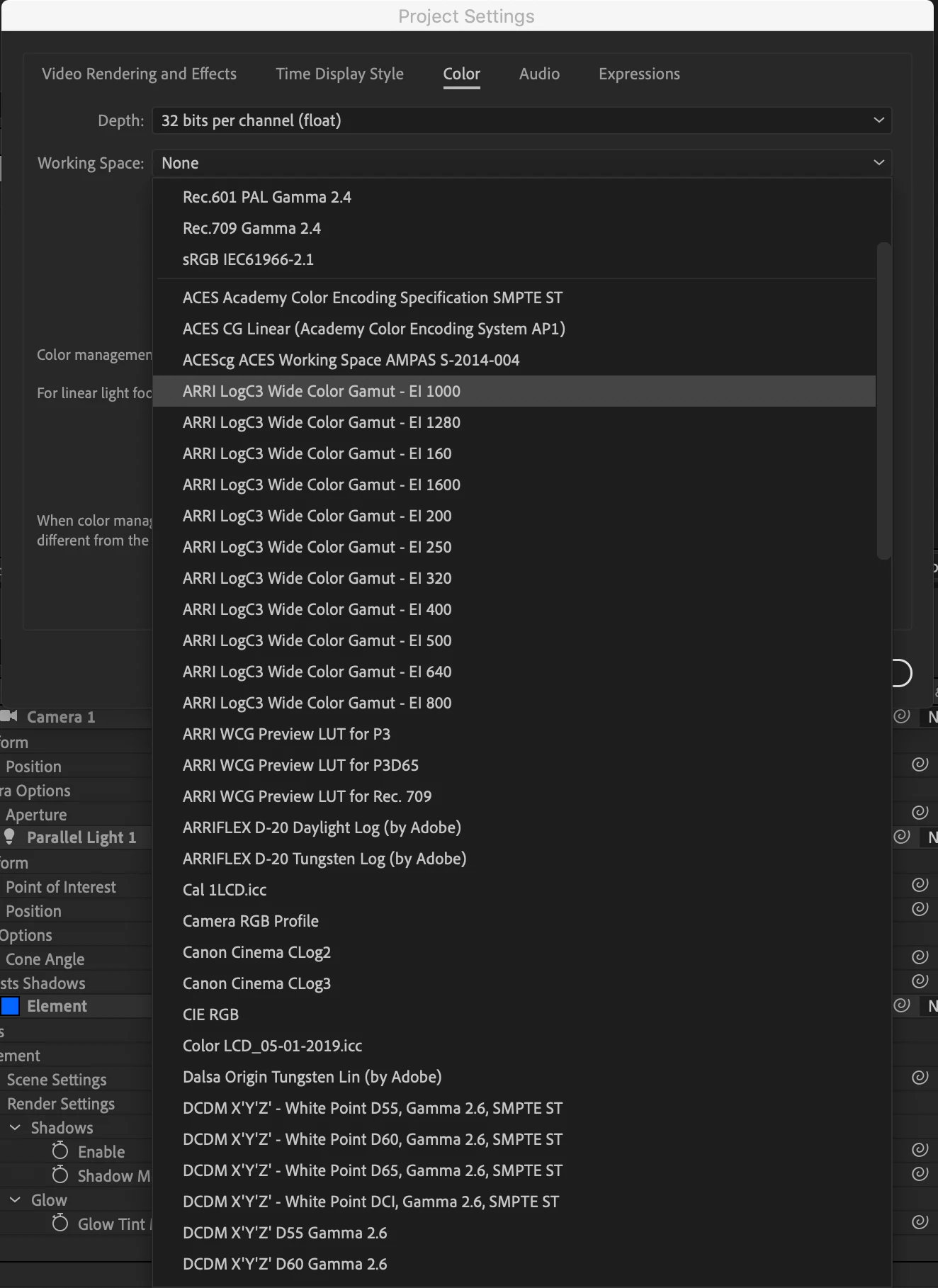Pick the Cal 1LCD.icc profile
The image size is (938, 1288).
pyautogui.click(x=514, y=890)
